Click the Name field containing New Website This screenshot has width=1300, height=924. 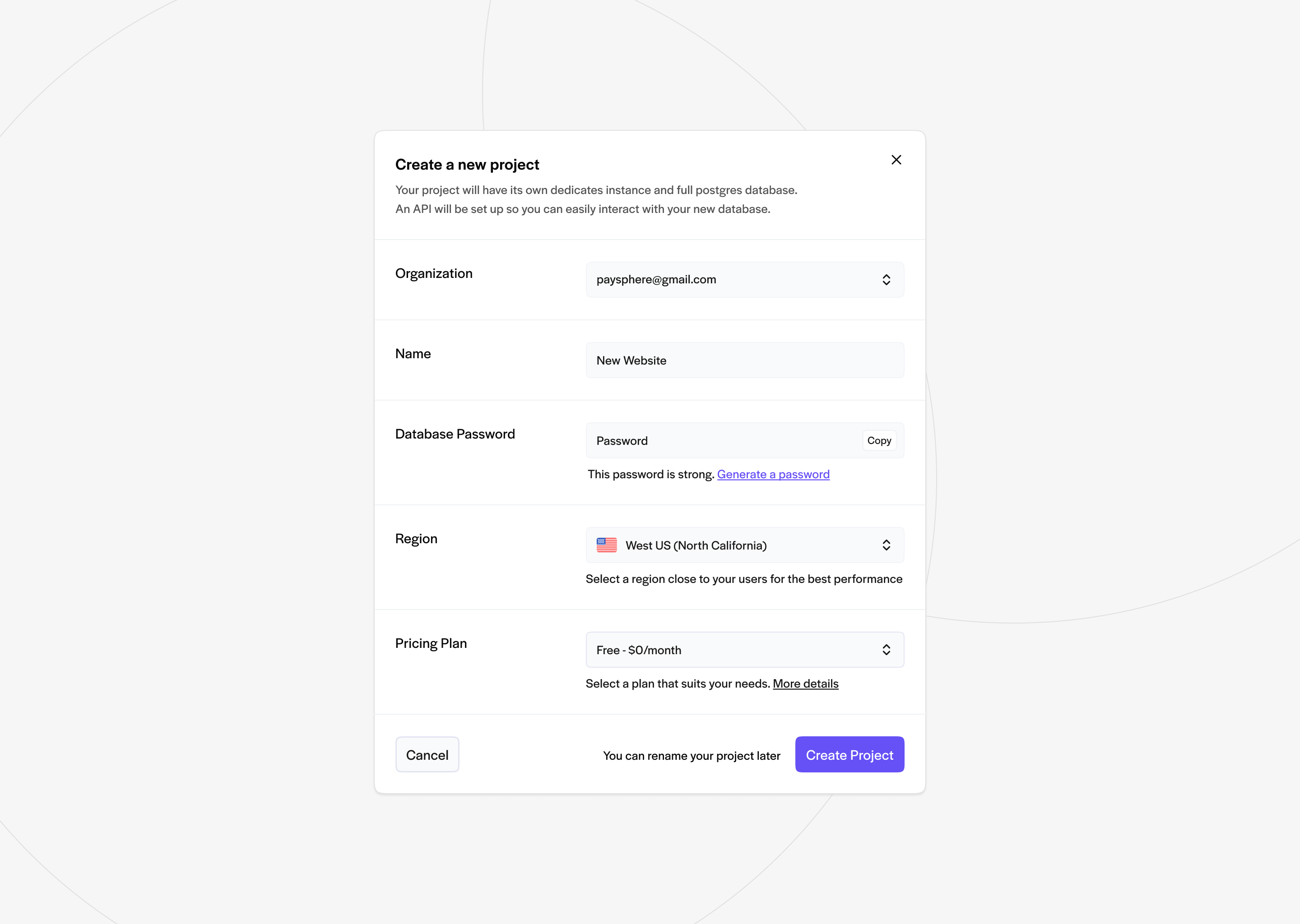tap(744, 360)
